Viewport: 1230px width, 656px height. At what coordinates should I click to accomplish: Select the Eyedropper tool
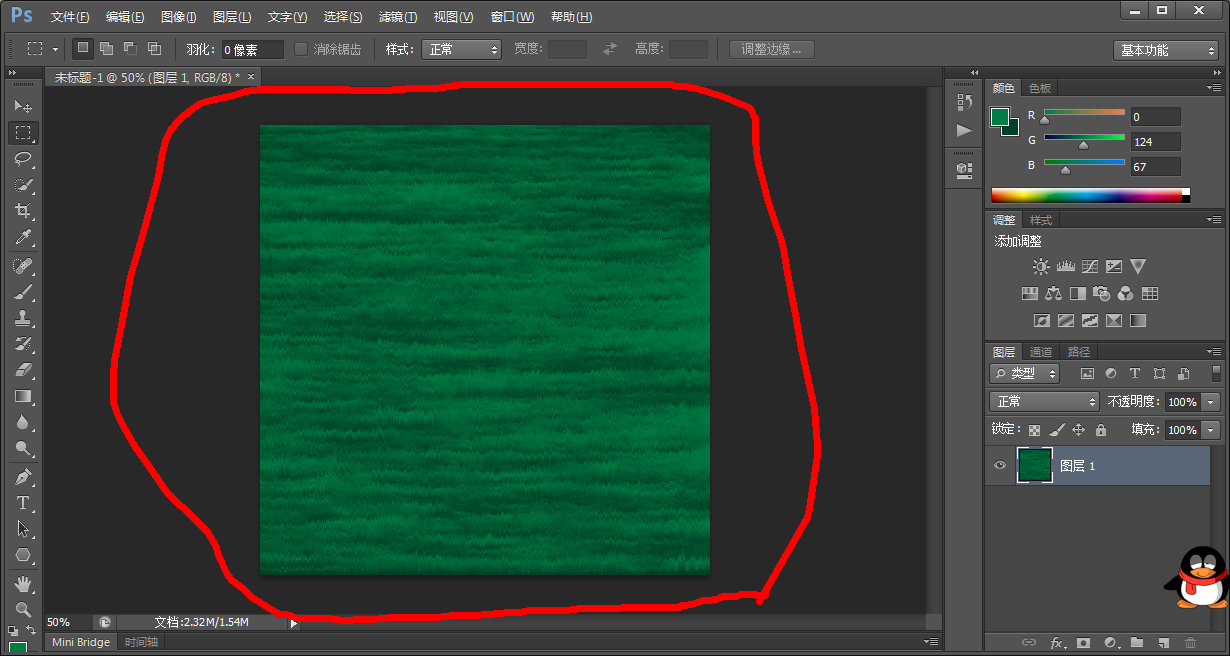(23, 237)
